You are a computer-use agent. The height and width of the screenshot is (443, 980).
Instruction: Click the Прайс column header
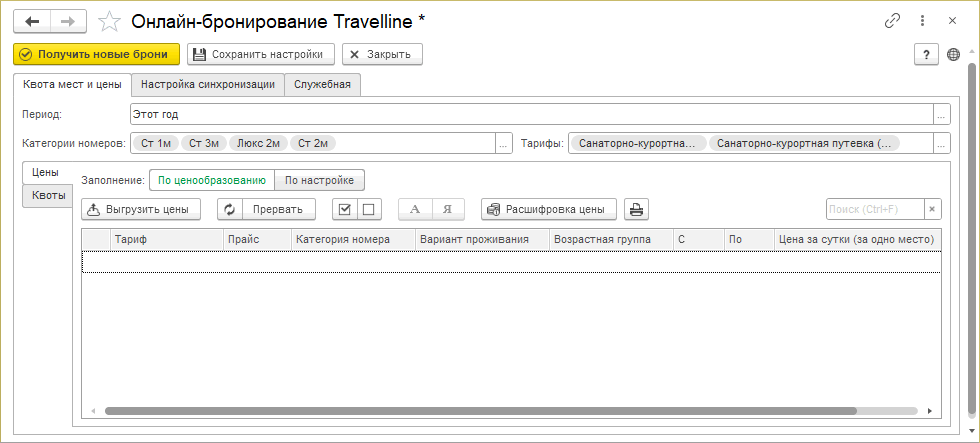[258, 239]
